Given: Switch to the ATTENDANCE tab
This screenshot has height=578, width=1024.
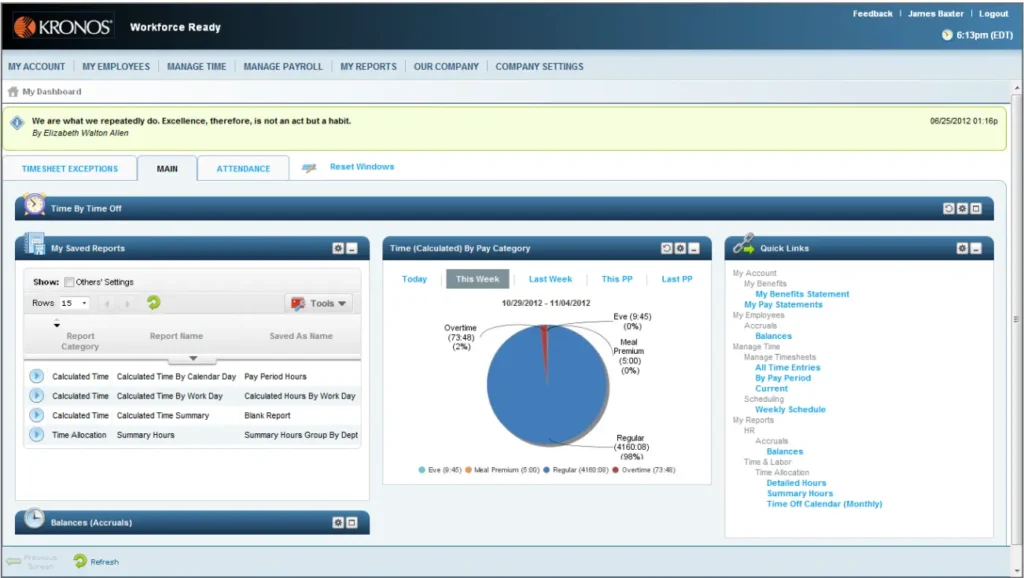Looking at the screenshot, I should 242,168.
